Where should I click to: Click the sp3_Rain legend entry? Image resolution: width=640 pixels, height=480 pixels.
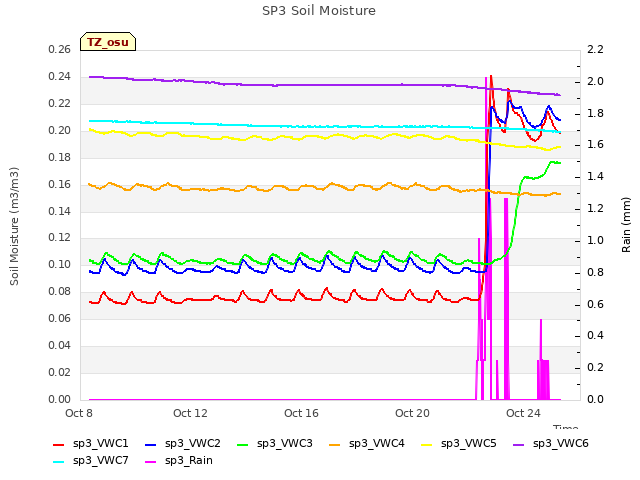pos(179,461)
